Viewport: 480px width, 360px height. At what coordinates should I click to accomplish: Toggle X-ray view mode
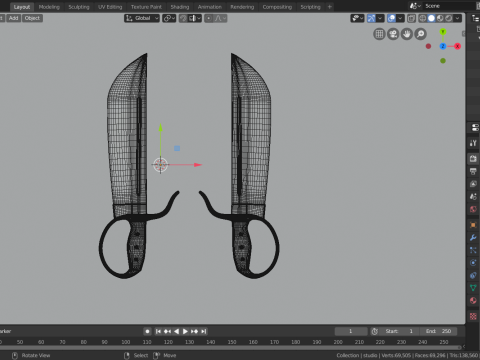411,18
